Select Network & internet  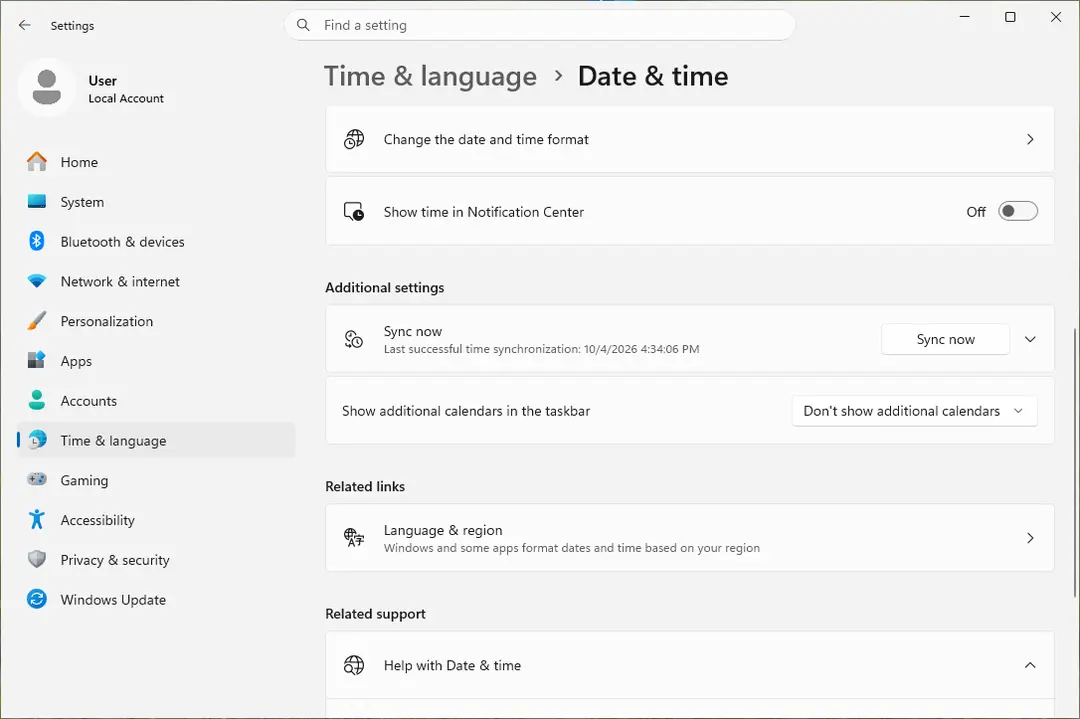(x=157, y=282)
